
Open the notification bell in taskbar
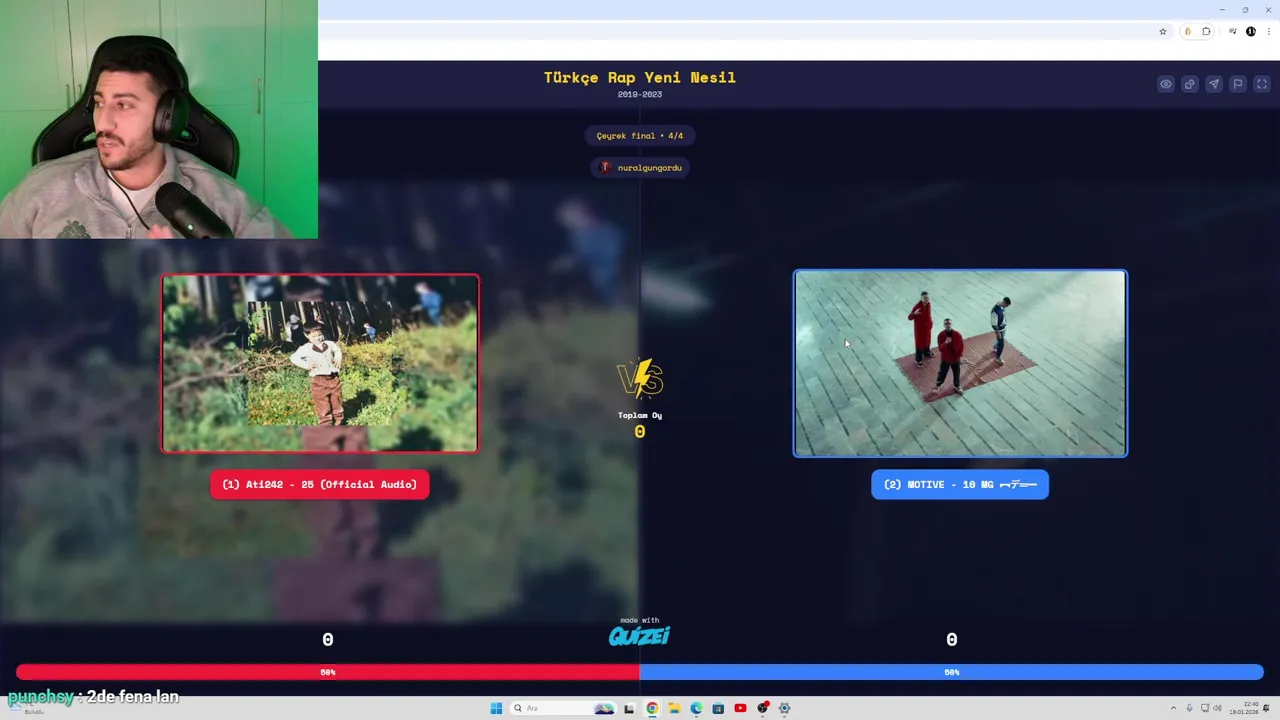click(x=1267, y=708)
